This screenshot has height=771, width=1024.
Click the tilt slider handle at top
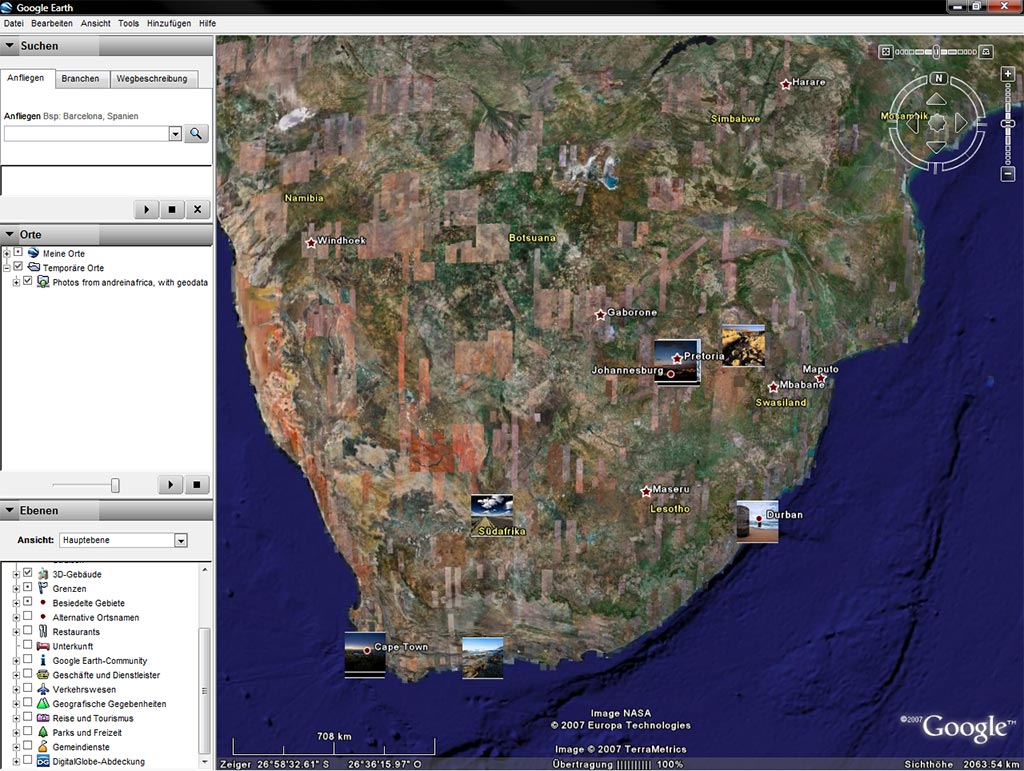tap(936, 52)
